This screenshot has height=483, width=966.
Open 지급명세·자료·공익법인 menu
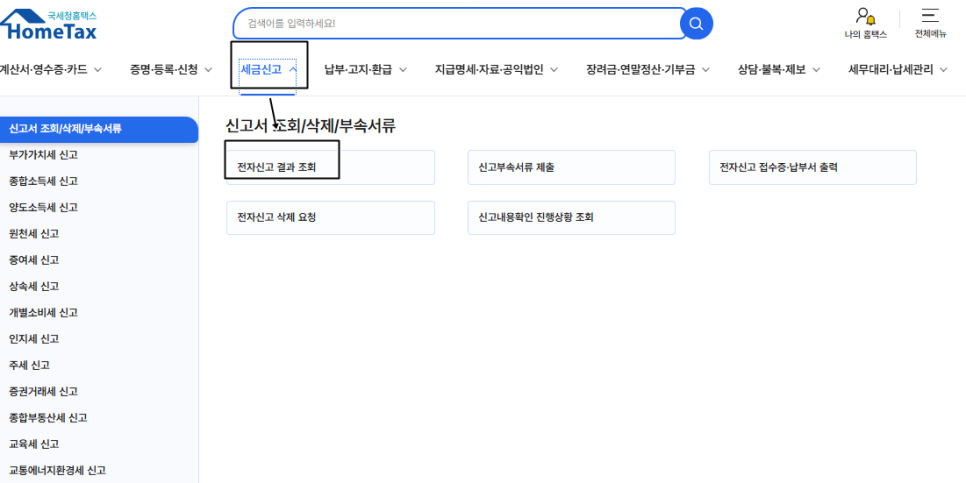click(x=489, y=70)
